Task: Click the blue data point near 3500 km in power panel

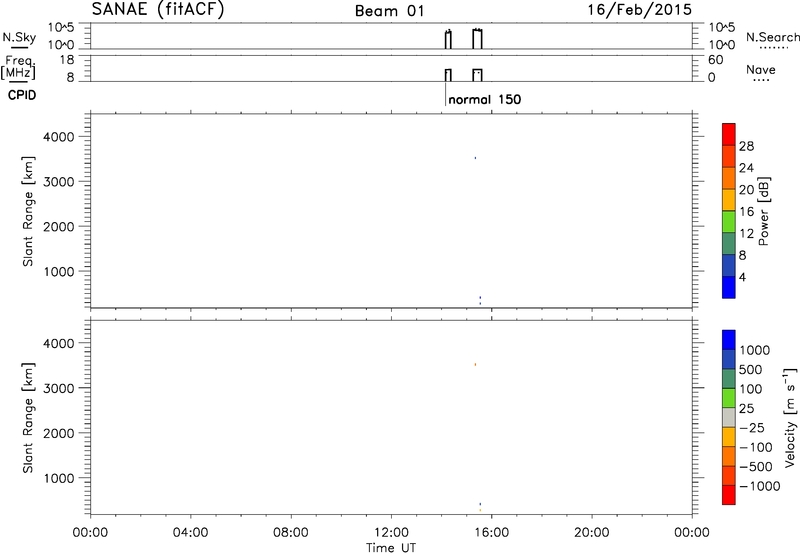Action: coord(475,158)
